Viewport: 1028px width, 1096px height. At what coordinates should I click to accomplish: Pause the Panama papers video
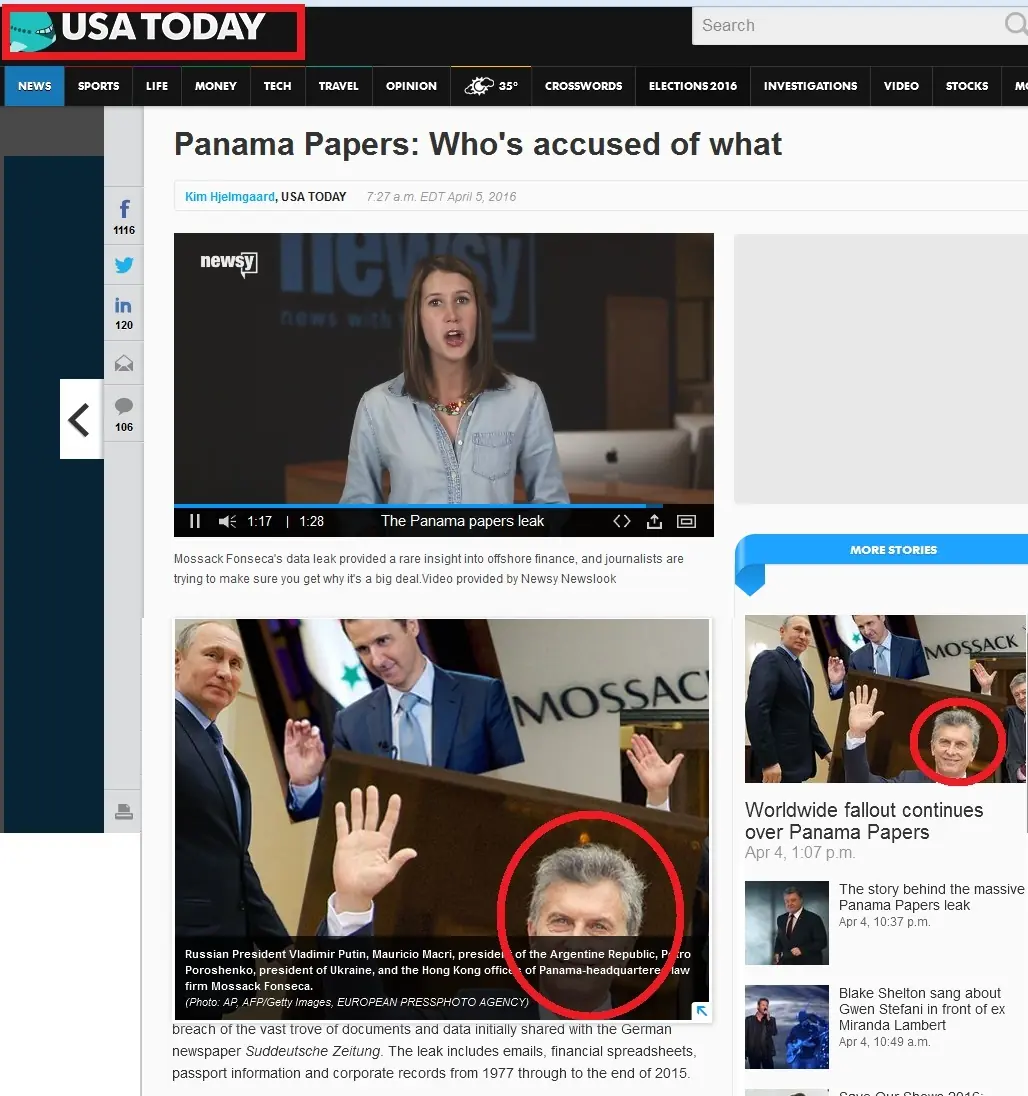tap(195, 521)
